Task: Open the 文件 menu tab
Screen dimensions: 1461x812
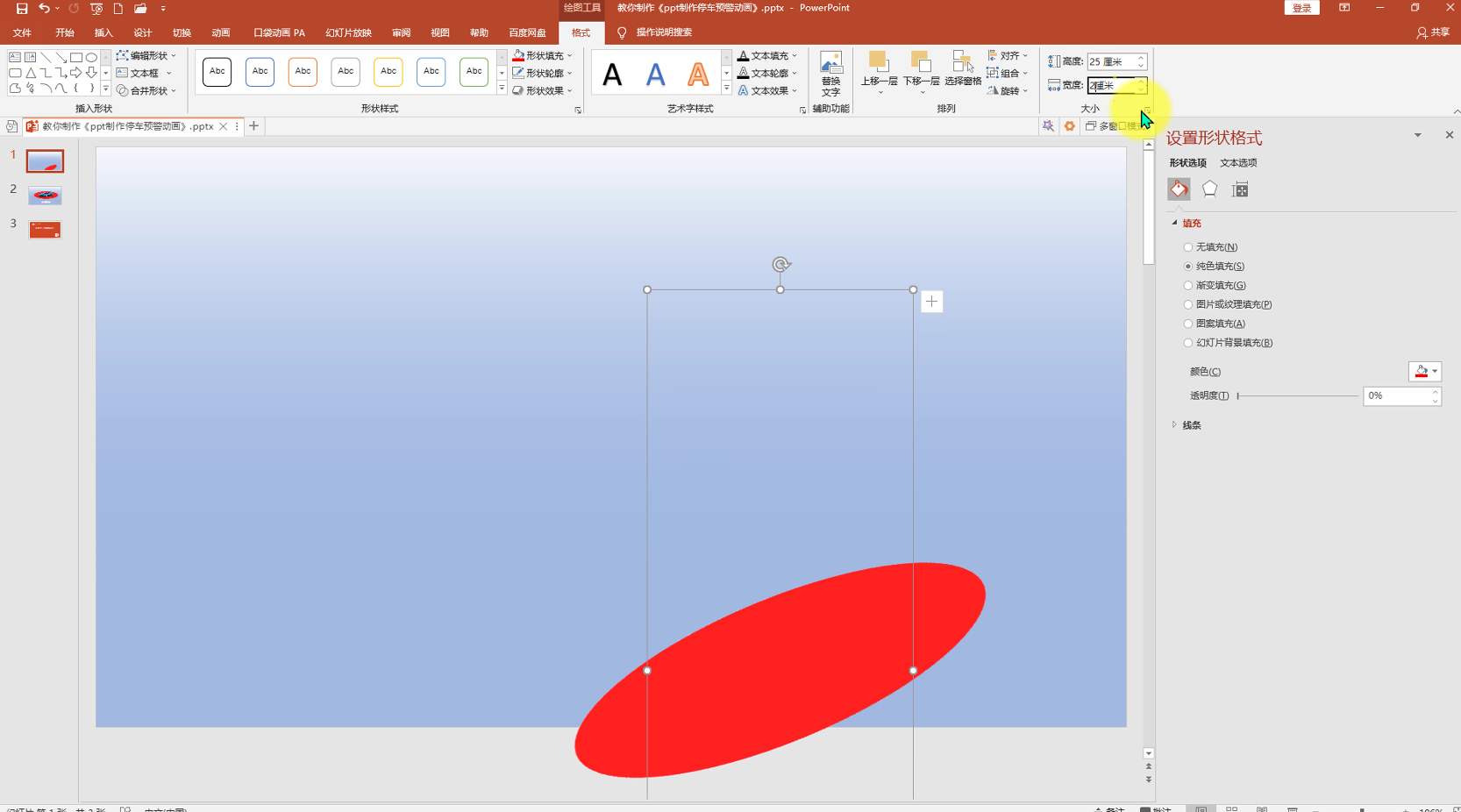Action: click(x=22, y=32)
